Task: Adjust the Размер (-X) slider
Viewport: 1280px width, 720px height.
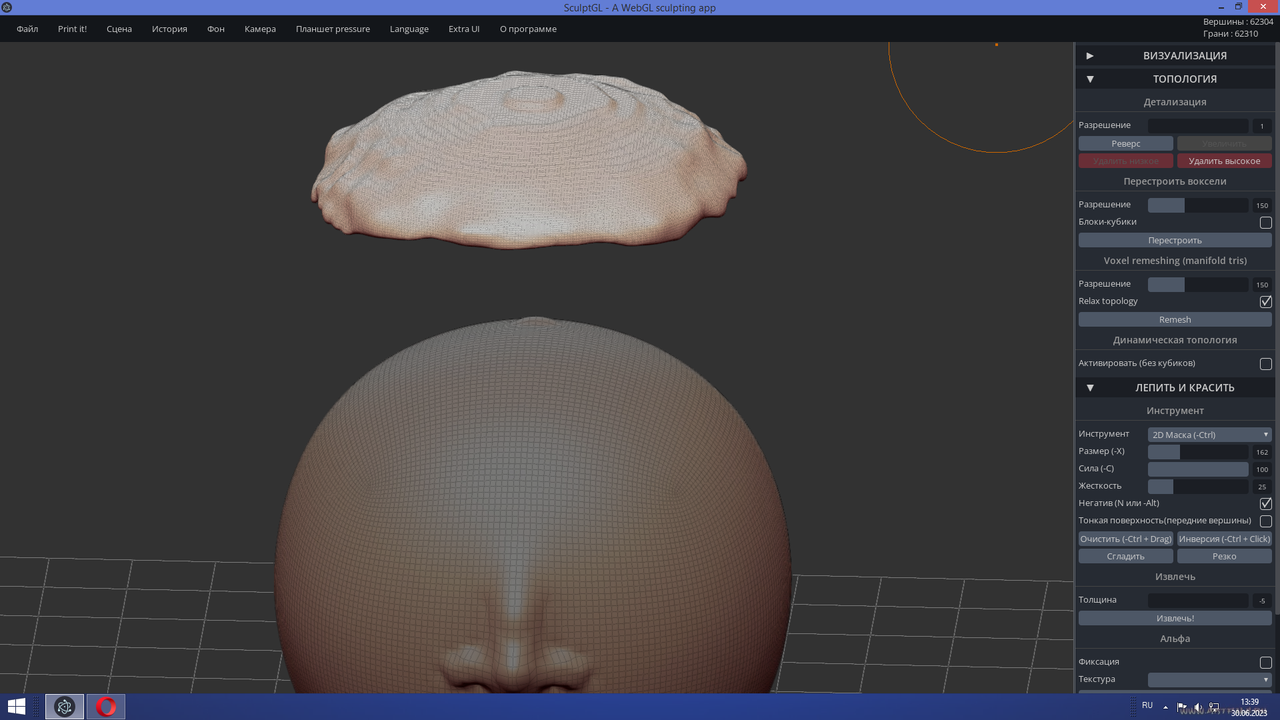Action: (x=1198, y=452)
